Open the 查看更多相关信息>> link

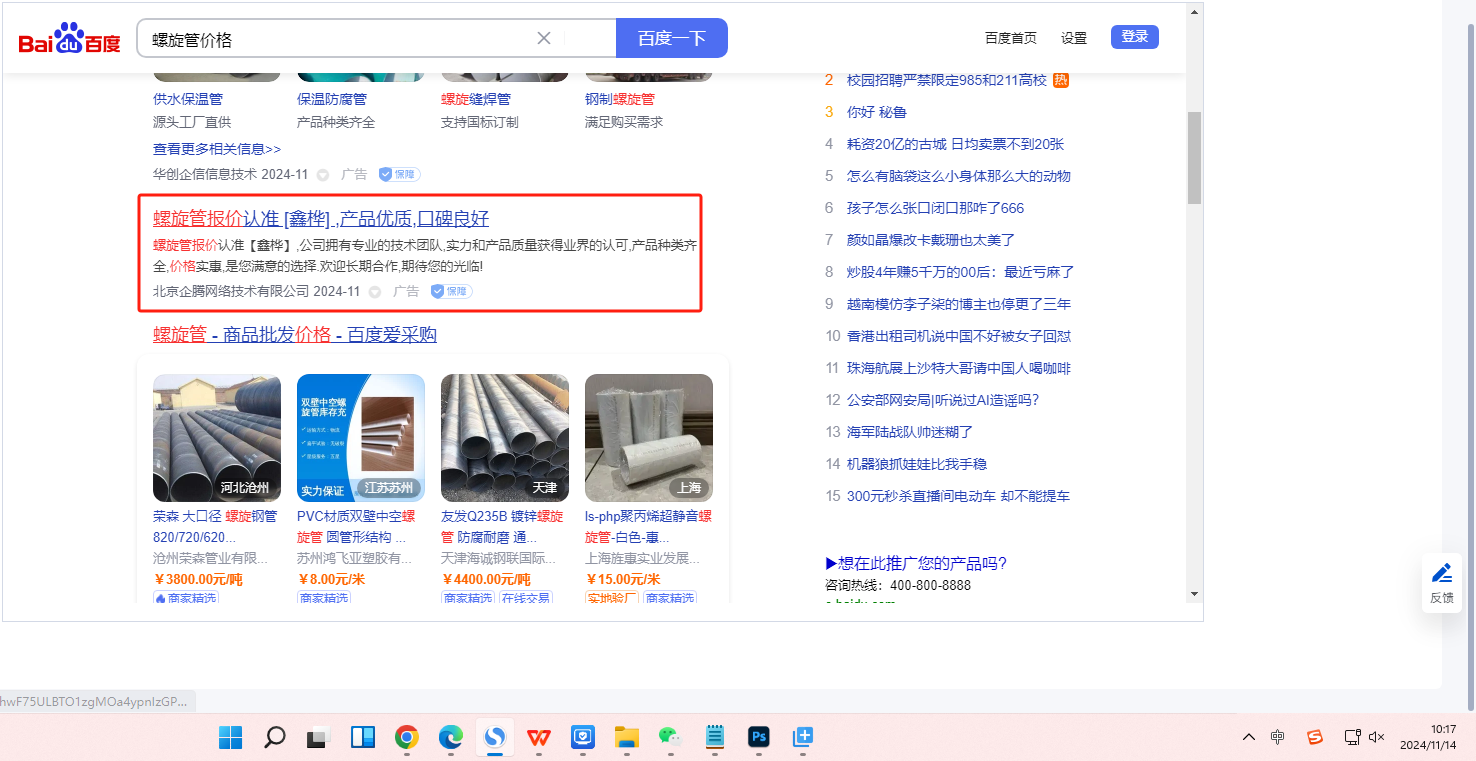pyautogui.click(x=217, y=149)
